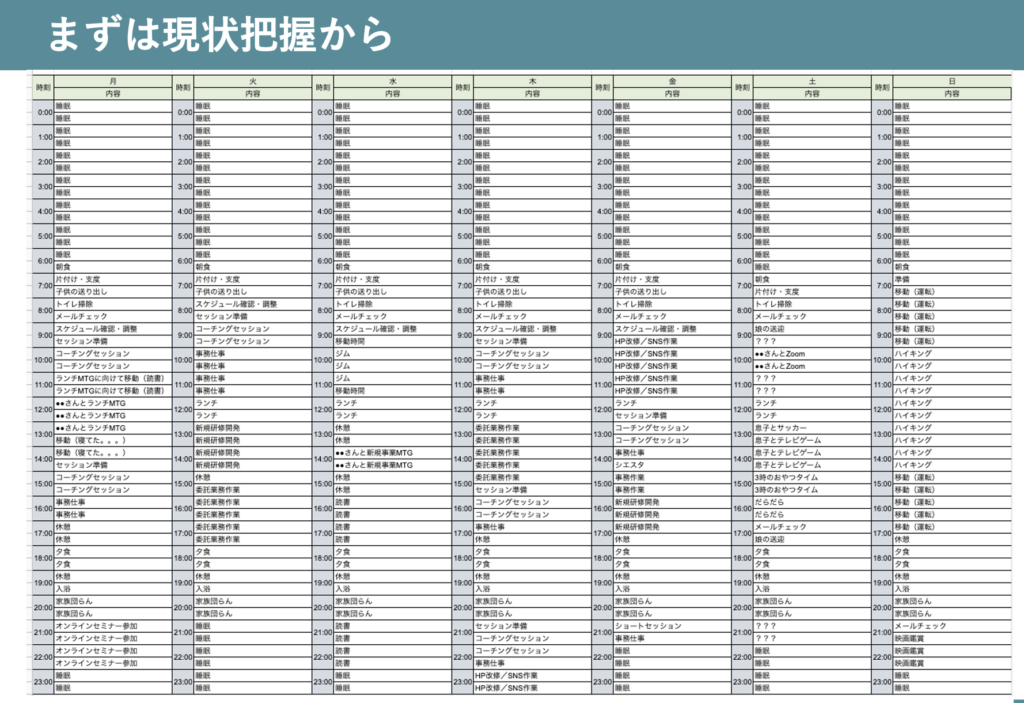The height and width of the screenshot is (703, 1024).
Task: Select the 水 (Wednesday) column header
Action: click(392, 82)
